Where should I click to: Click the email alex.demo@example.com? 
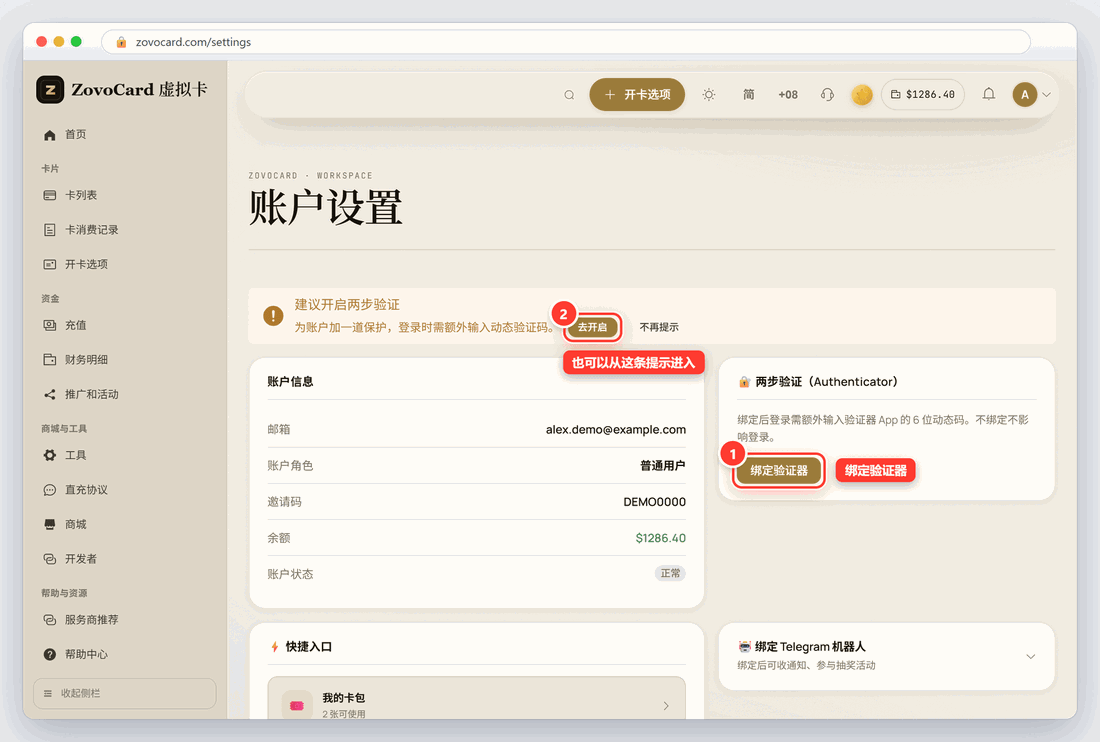pyautogui.click(x=616, y=430)
